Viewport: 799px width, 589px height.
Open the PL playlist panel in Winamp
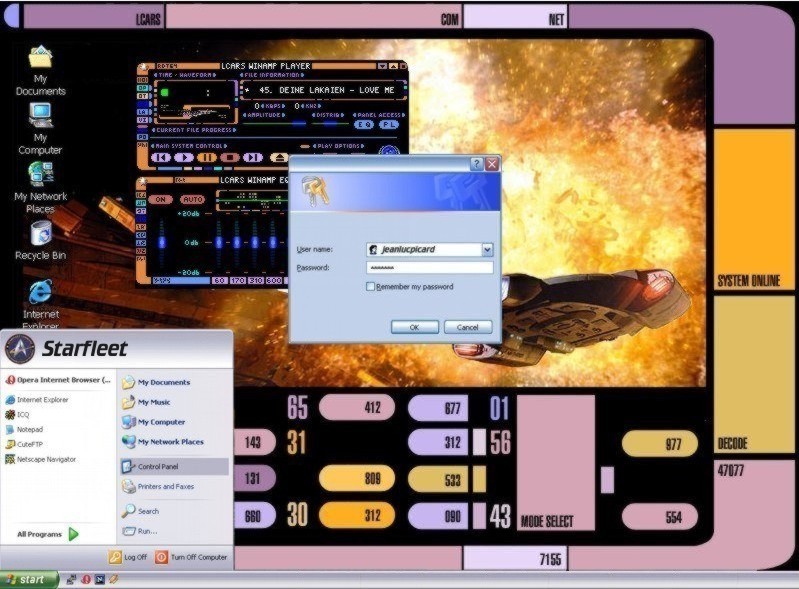389,125
